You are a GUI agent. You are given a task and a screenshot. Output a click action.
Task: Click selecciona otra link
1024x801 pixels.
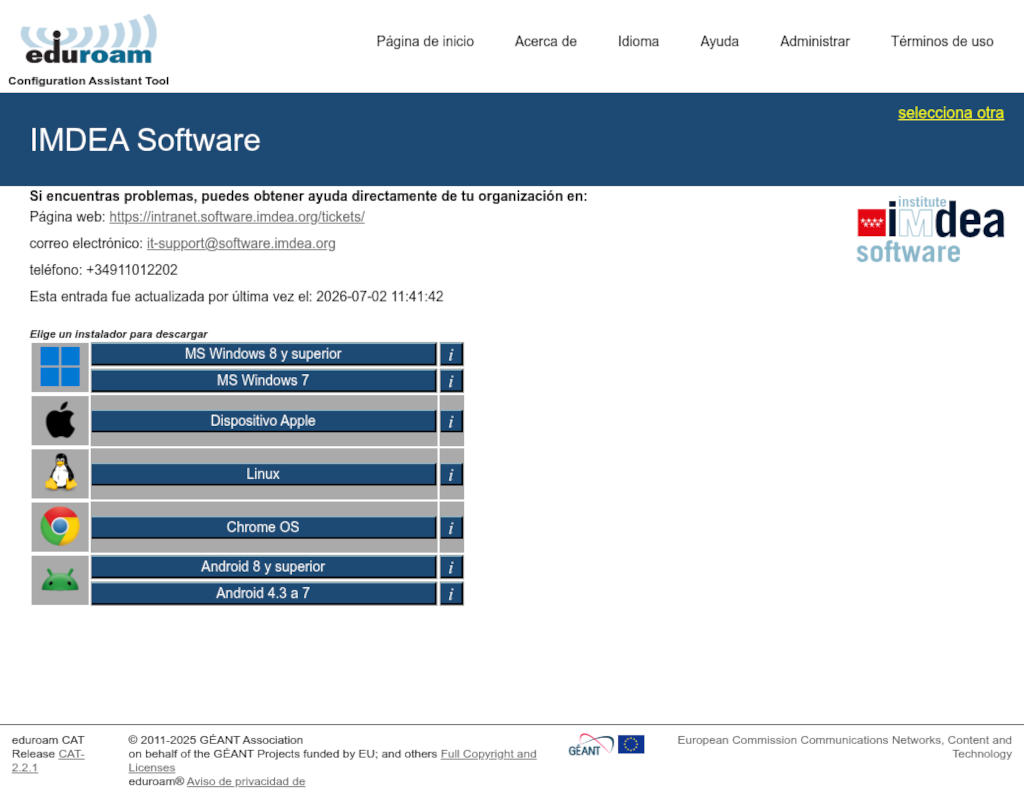[950, 113]
